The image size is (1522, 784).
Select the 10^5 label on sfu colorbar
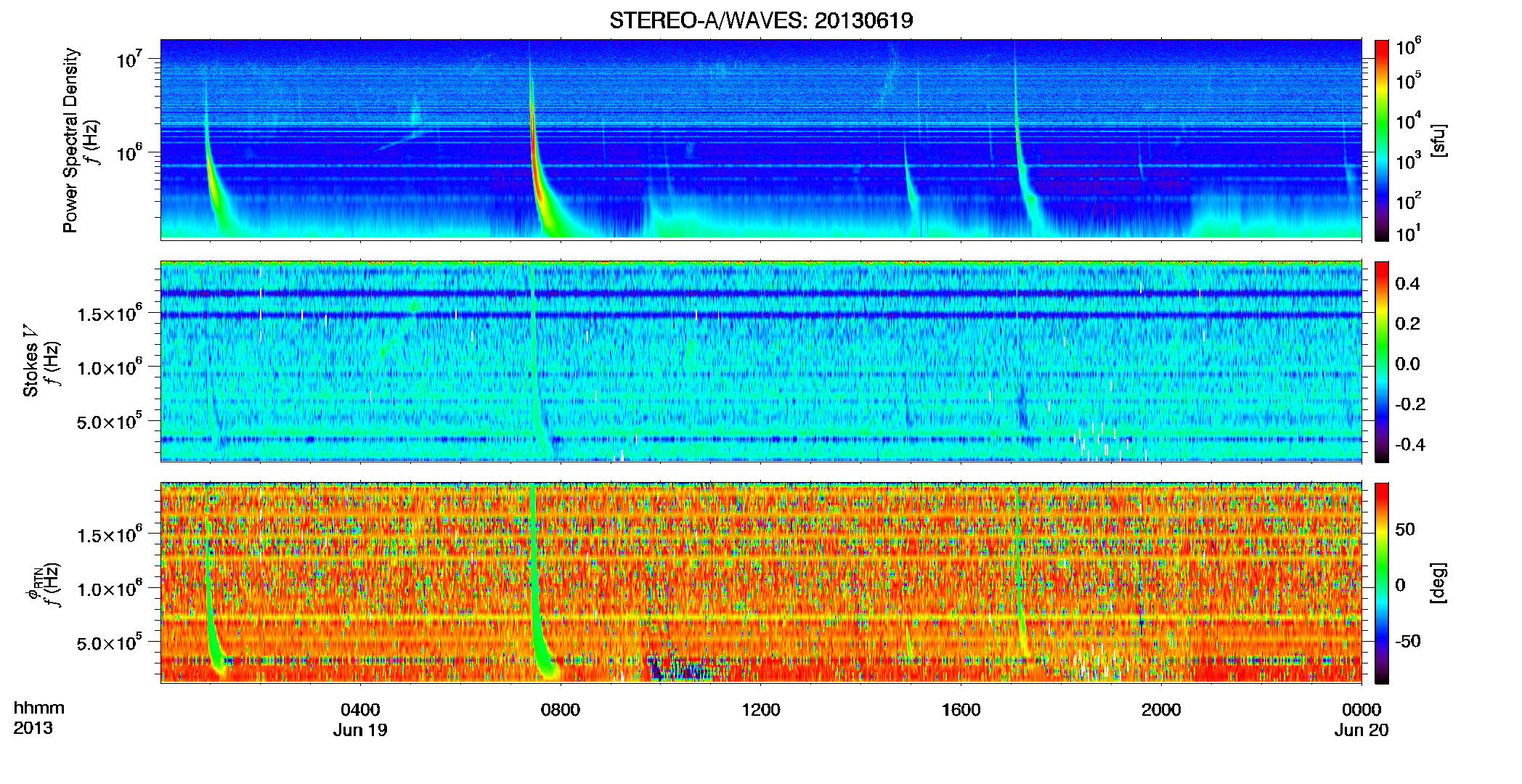[1409, 81]
